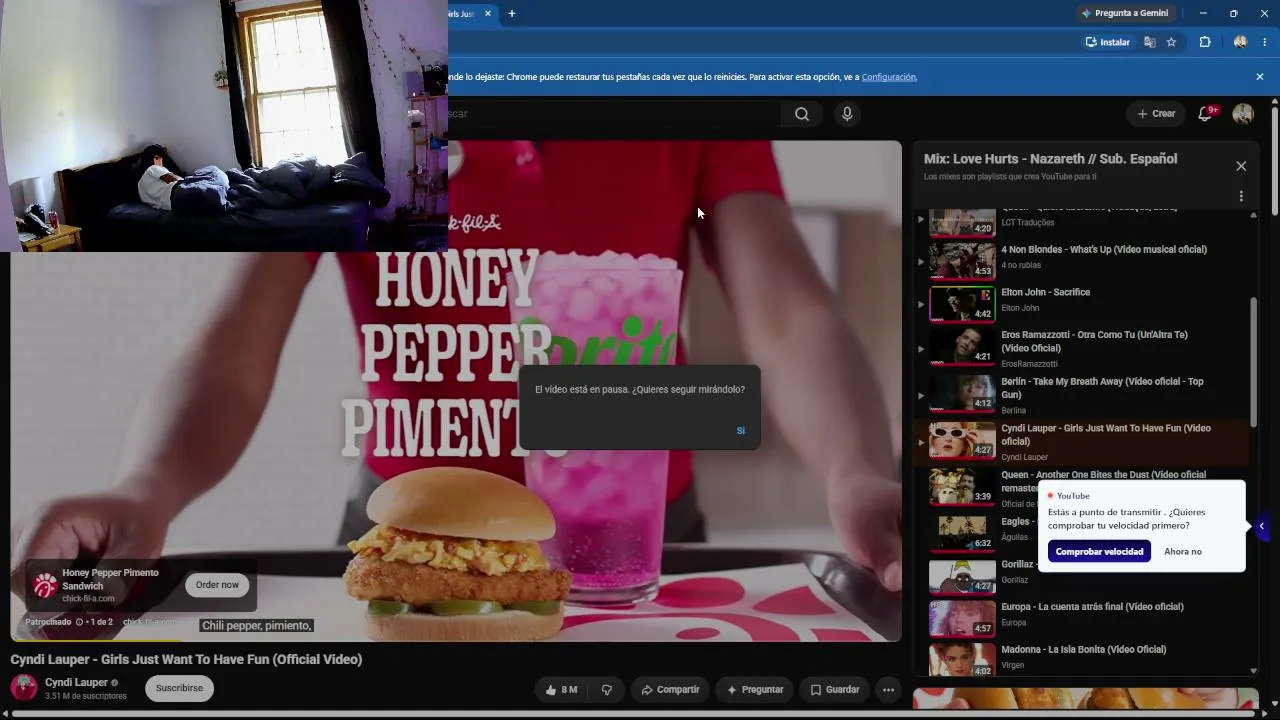The height and width of the screenshot is (720, 1280).
Task: Click the Preguntar button
Action: [x=755, y=690]
